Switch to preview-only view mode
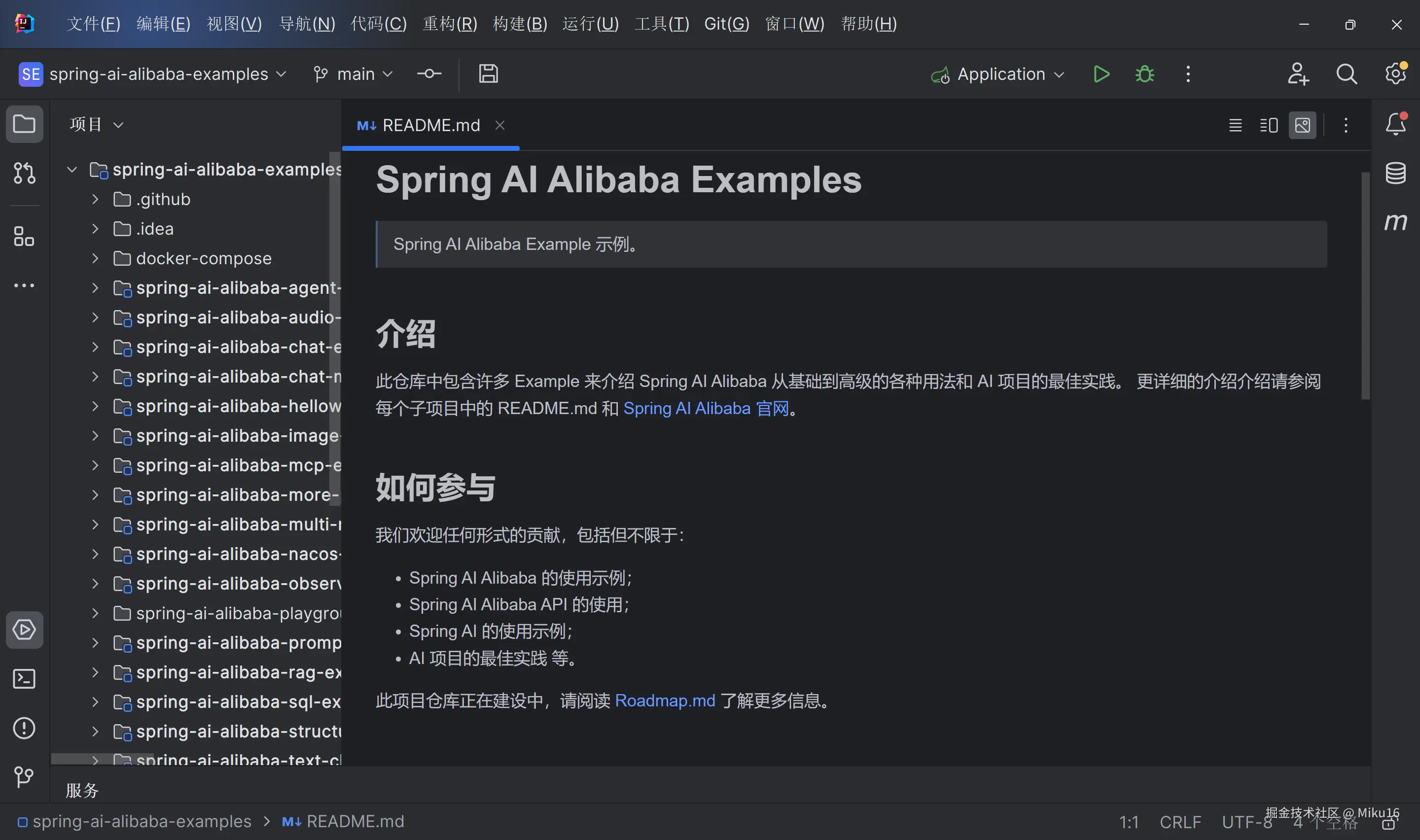1420x840 pixels. 1302,125
